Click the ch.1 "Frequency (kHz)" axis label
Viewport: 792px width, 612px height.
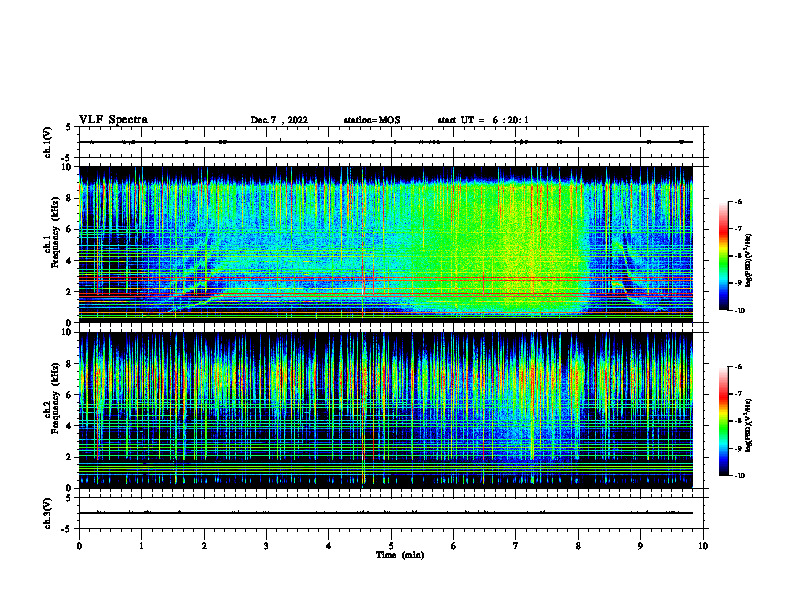[55, 232]
